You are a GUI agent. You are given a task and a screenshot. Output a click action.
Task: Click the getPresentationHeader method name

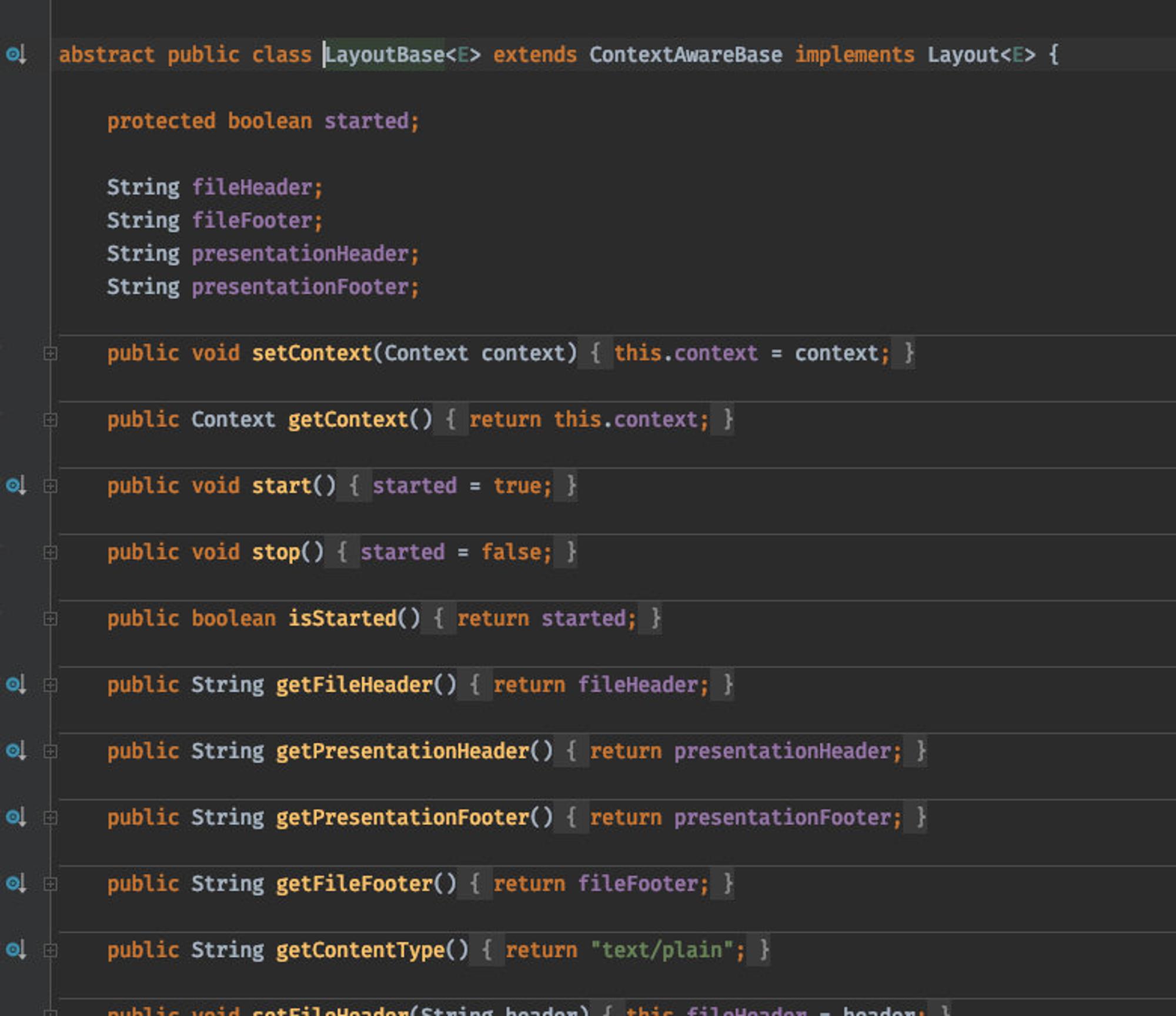[x=403, y=751]
